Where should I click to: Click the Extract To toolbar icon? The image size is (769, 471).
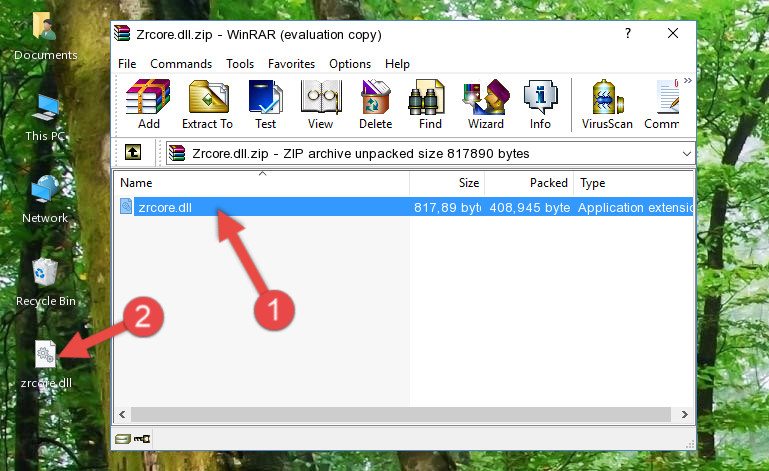tap(207, 105)
